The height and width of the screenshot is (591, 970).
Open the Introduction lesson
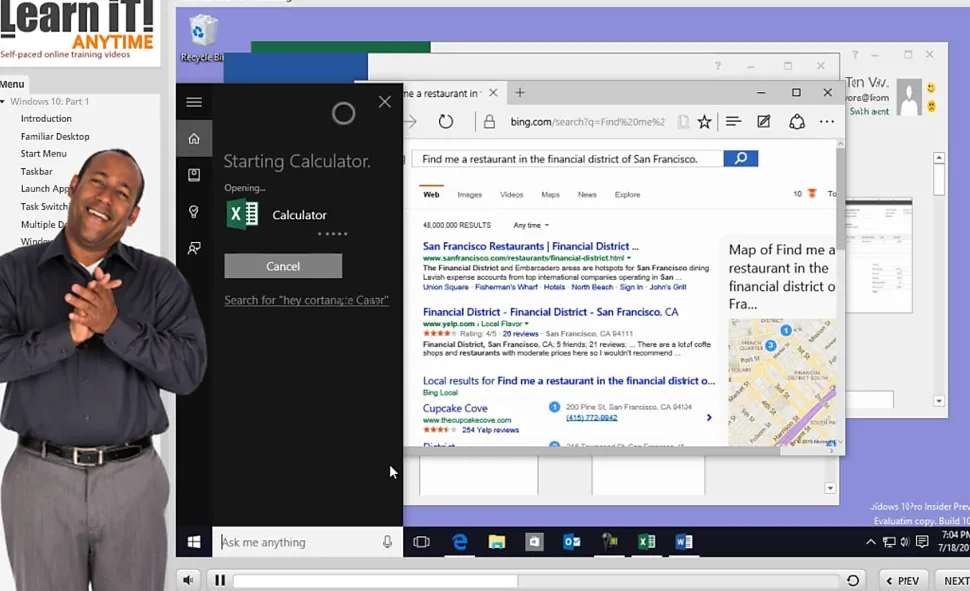(x=46, y=118)
